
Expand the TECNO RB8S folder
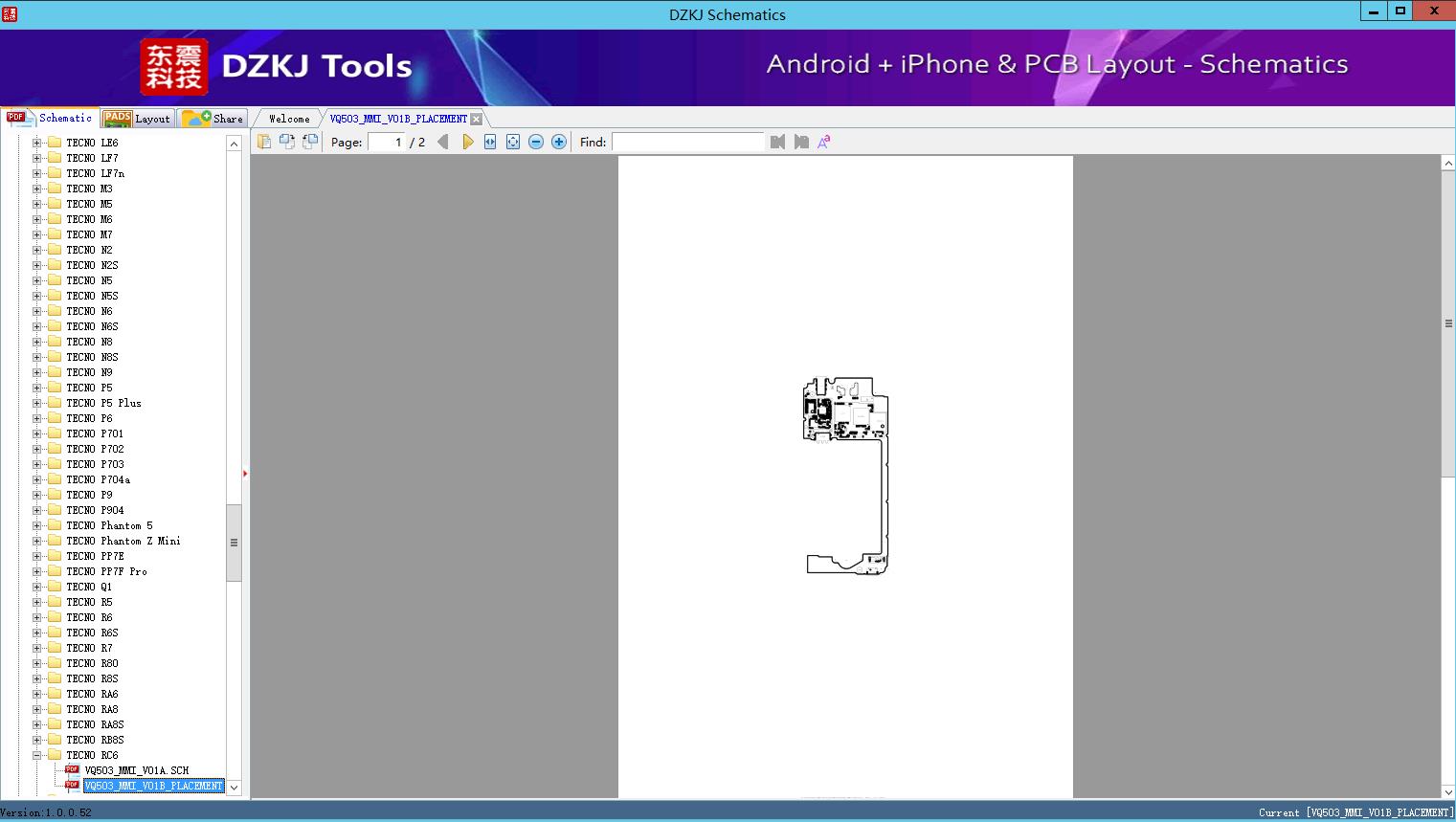point(36,740)
